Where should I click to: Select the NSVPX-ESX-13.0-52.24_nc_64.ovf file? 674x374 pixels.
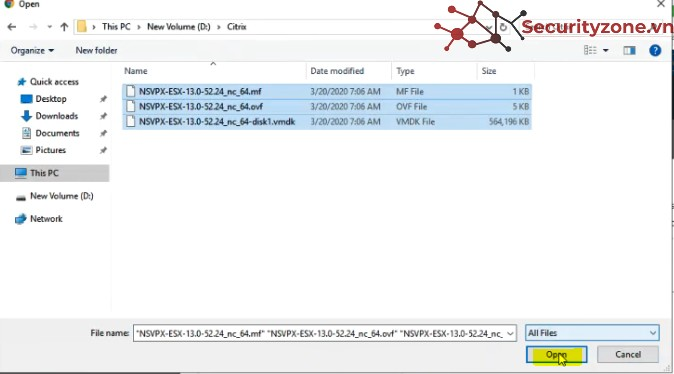(201, 107)
